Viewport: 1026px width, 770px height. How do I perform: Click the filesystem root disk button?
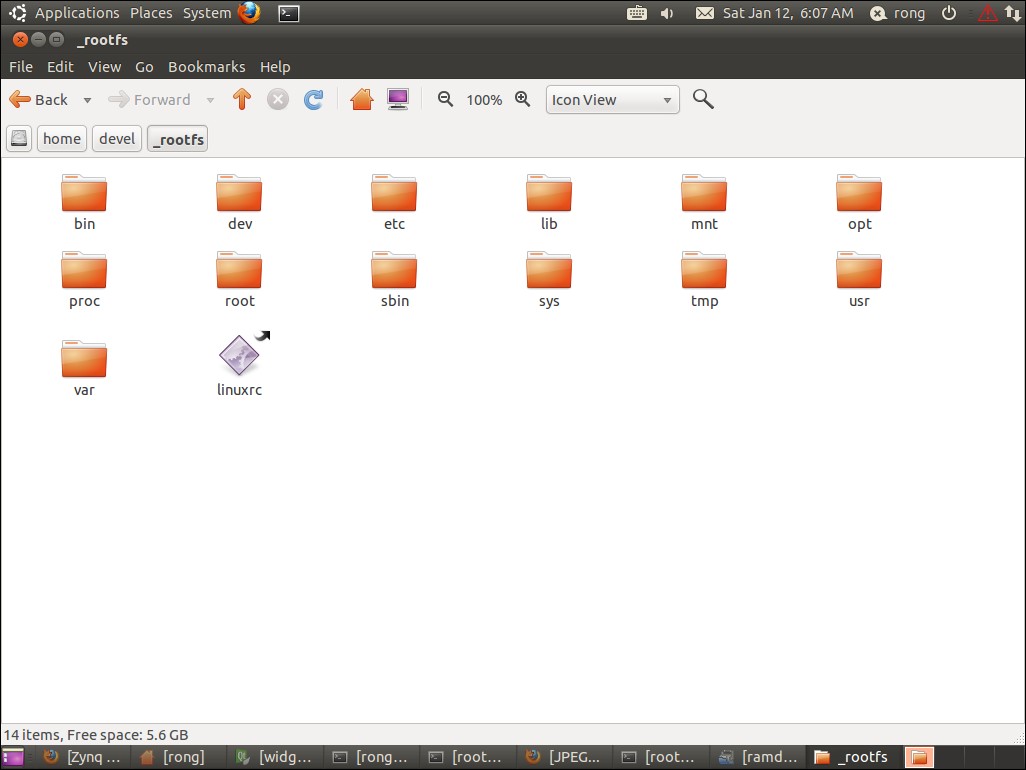coord(19,139)
